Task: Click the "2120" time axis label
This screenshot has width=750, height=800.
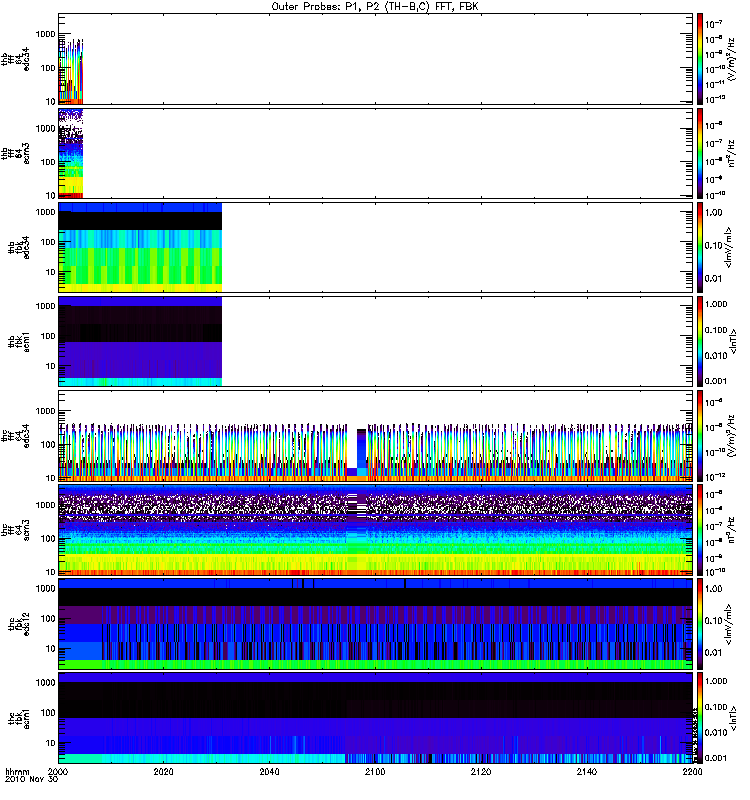Action: click(x=481, y=772)
